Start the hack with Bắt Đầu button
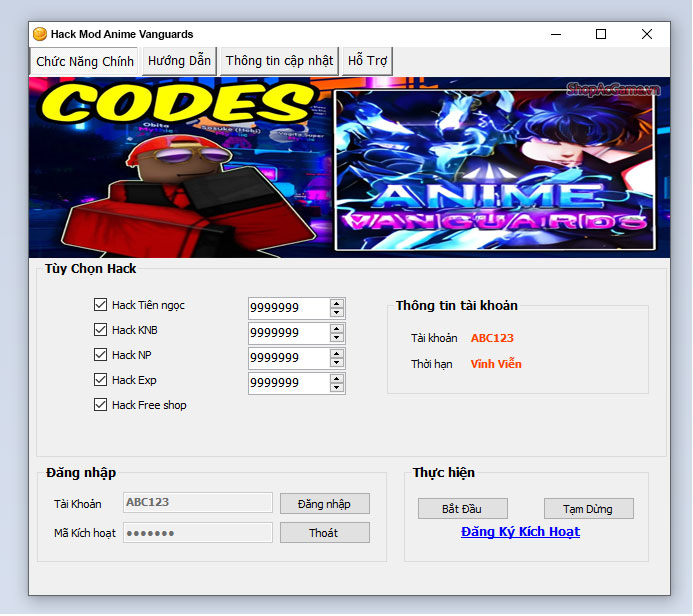 coord(463,509)
